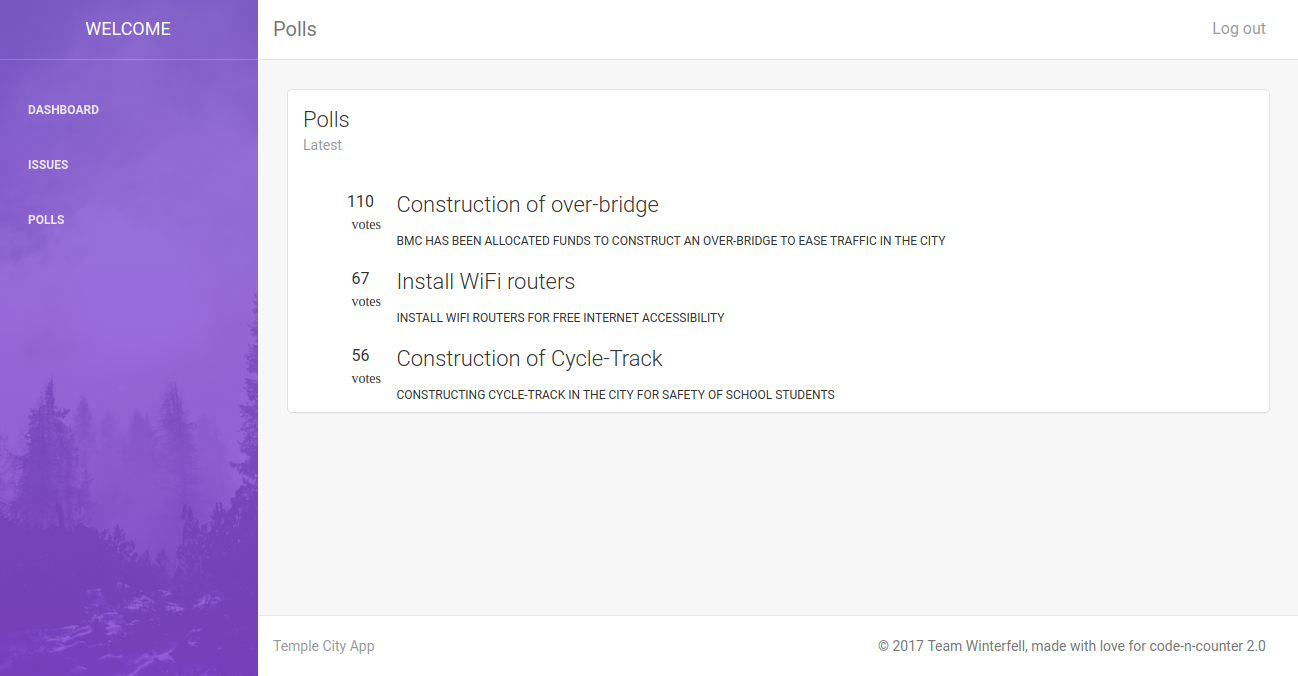Click the cycle-track school students description
This screenshot has width=1298, height=676.
(615, 395)
